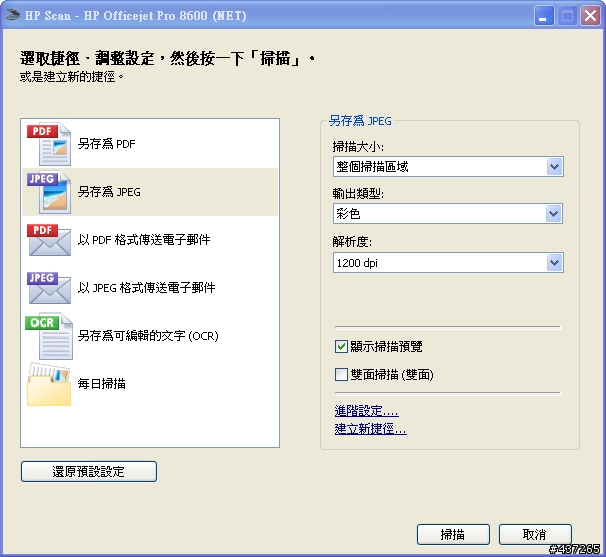606x557 pixels.
Task: Start scanning with the 掃描 button
Action: point(453,535)
